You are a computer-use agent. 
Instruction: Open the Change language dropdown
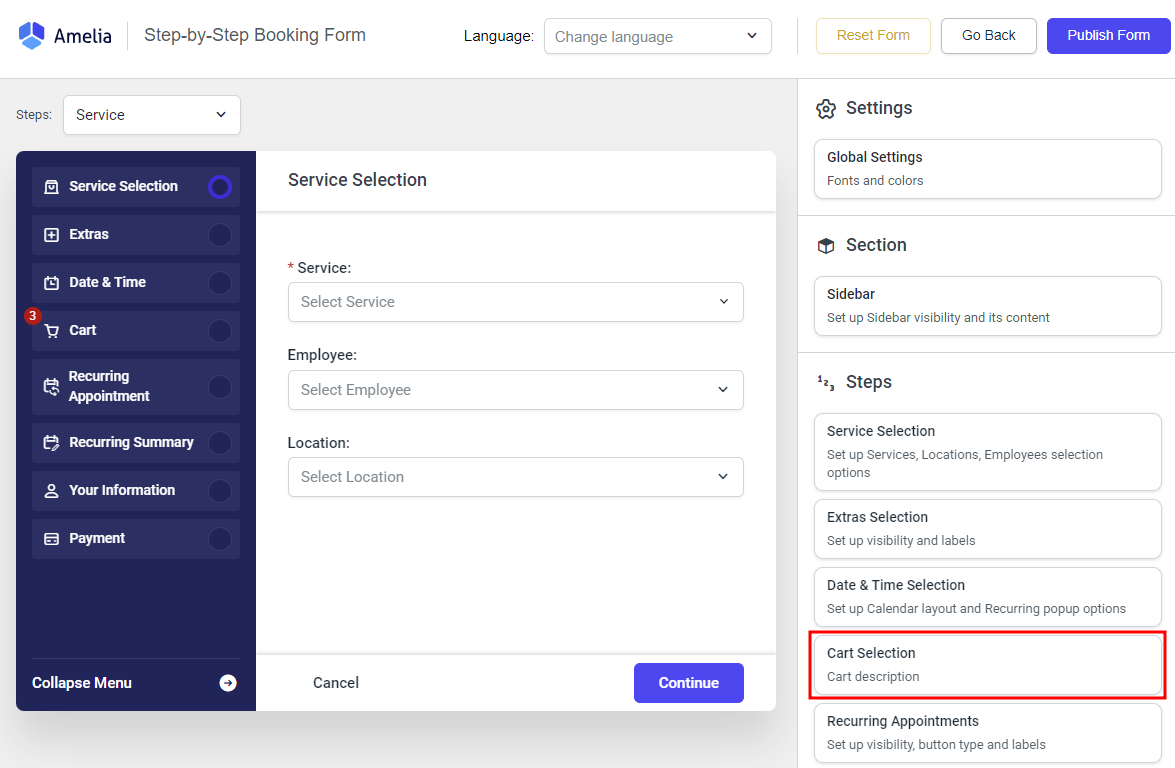coord(657,36)
